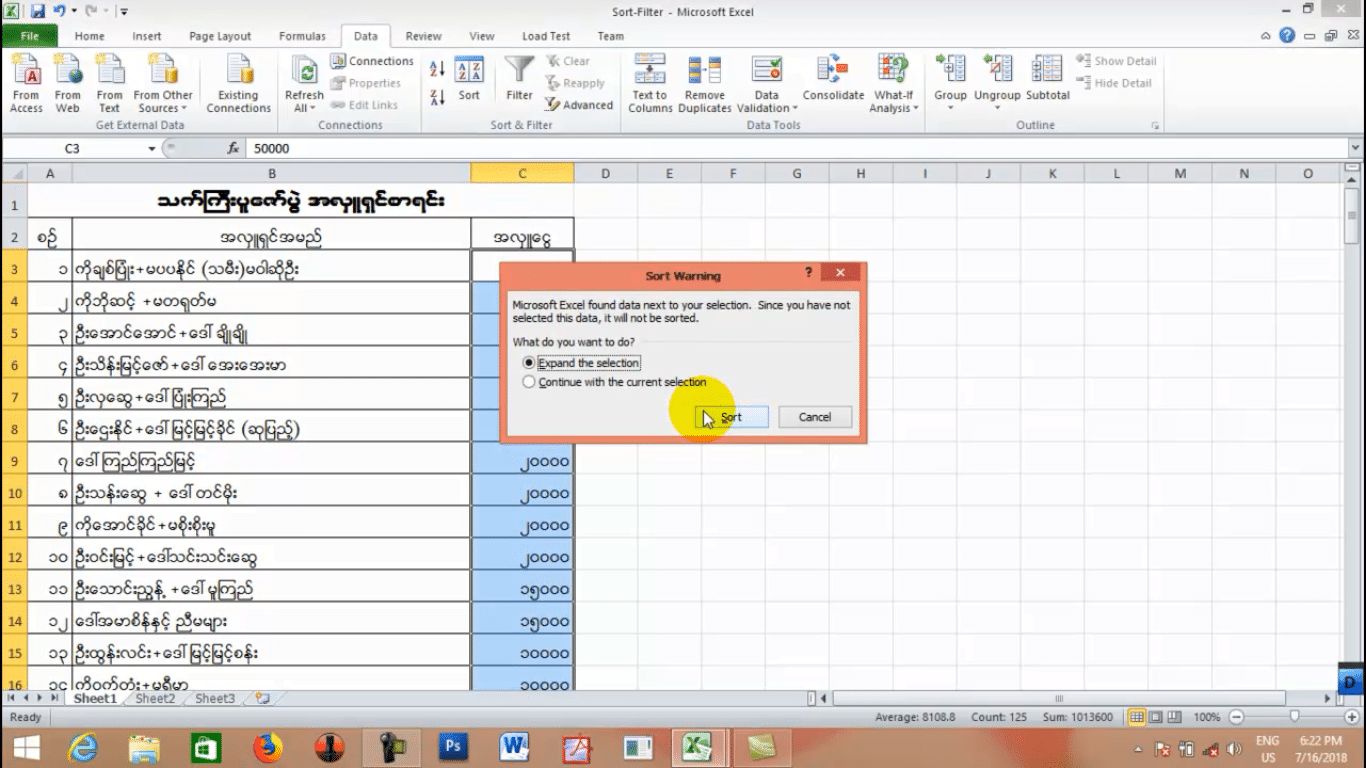Close the Sort Warning dialog
Screen dimensions: 1366x768
(840, 273)
